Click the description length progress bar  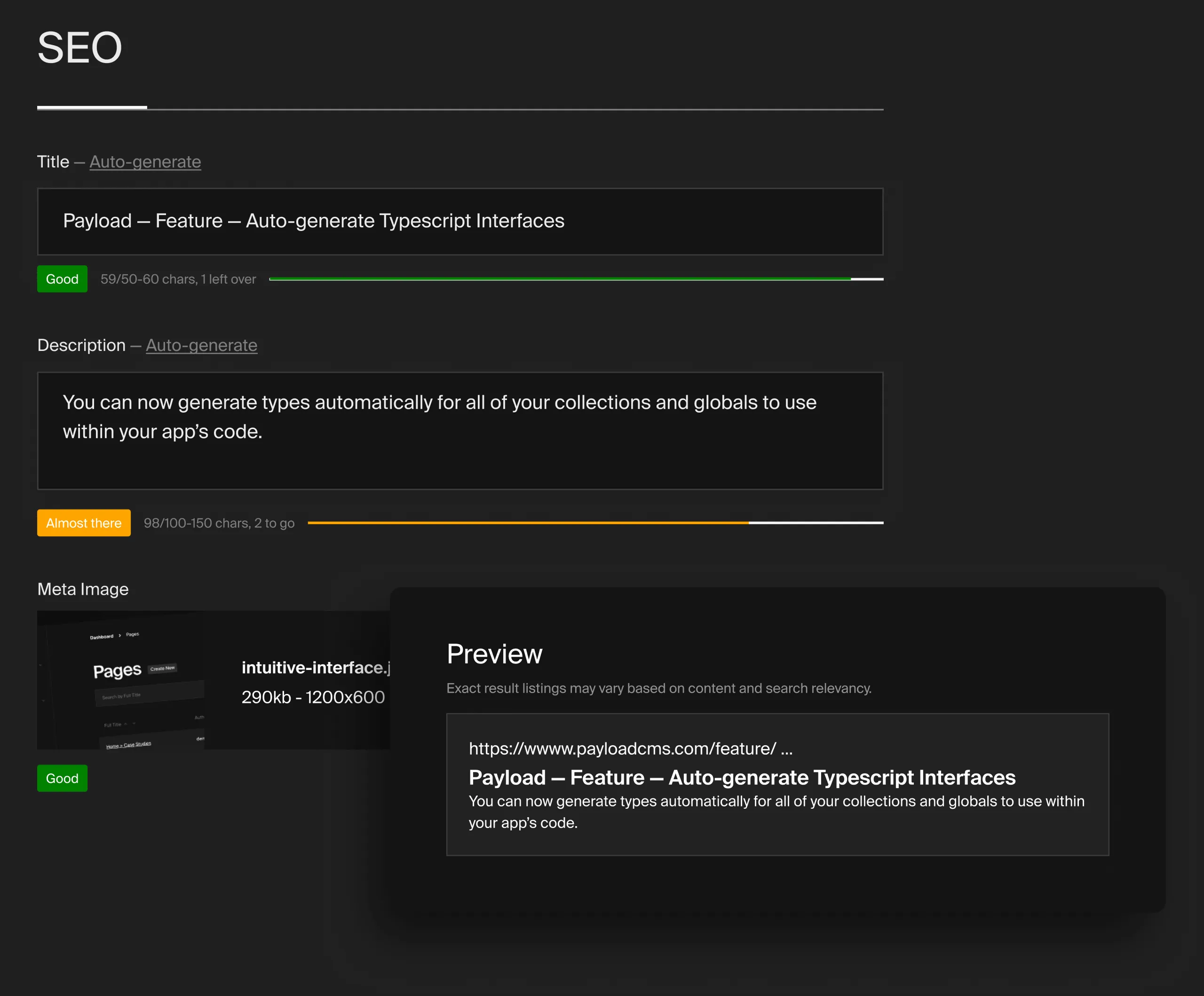point(595,523)
